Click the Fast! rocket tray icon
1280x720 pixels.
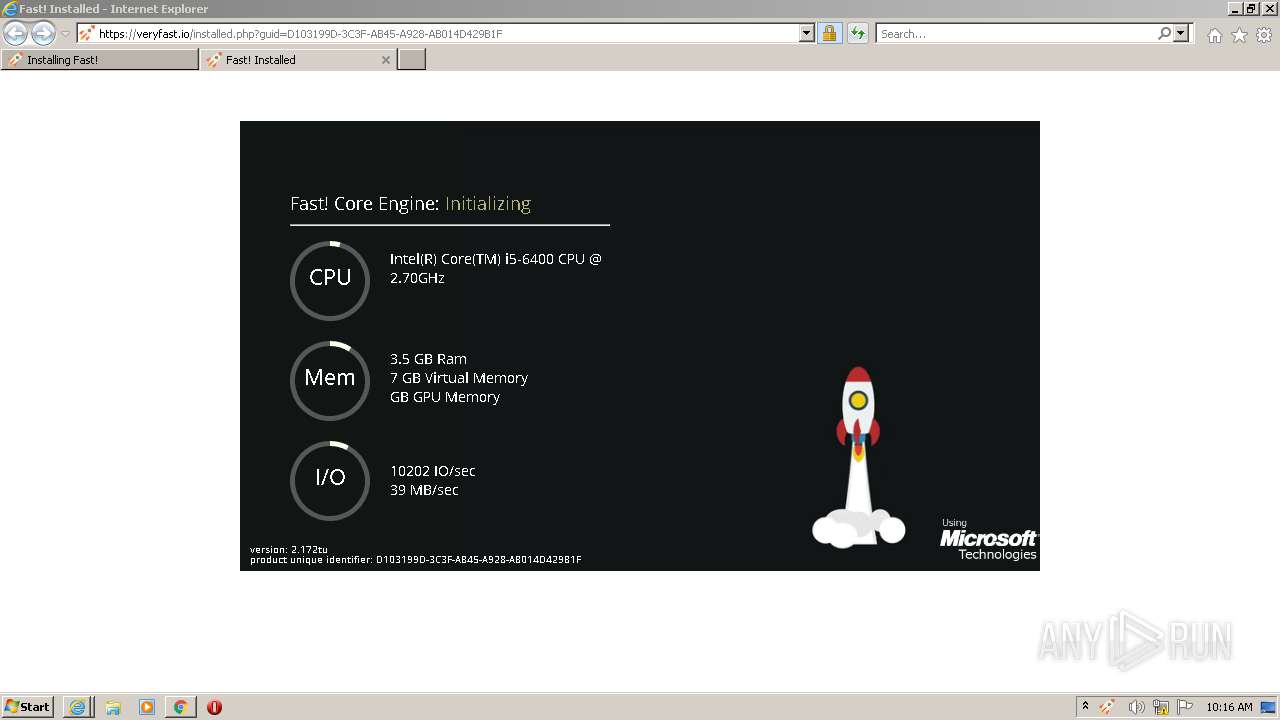coord(1108,707)
